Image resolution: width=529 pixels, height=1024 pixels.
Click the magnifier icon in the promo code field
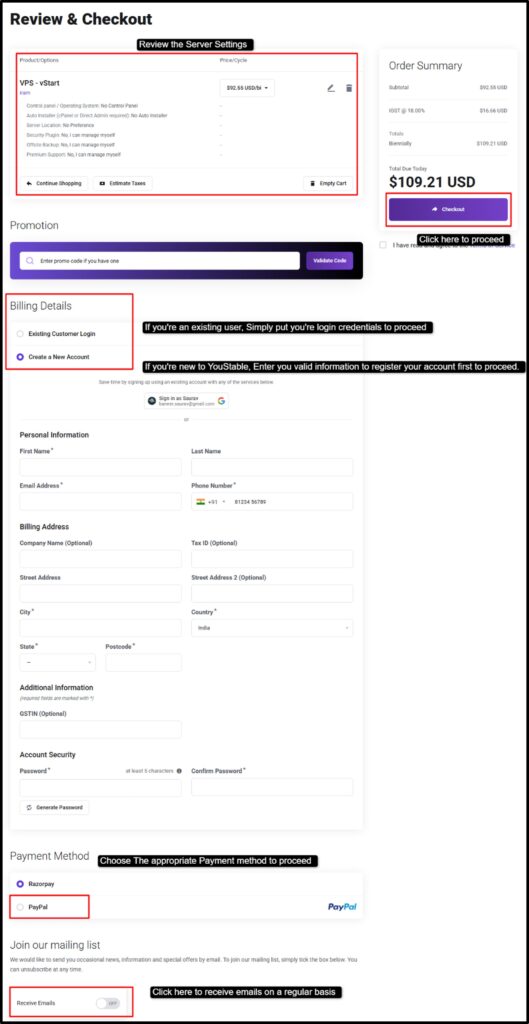29,261
